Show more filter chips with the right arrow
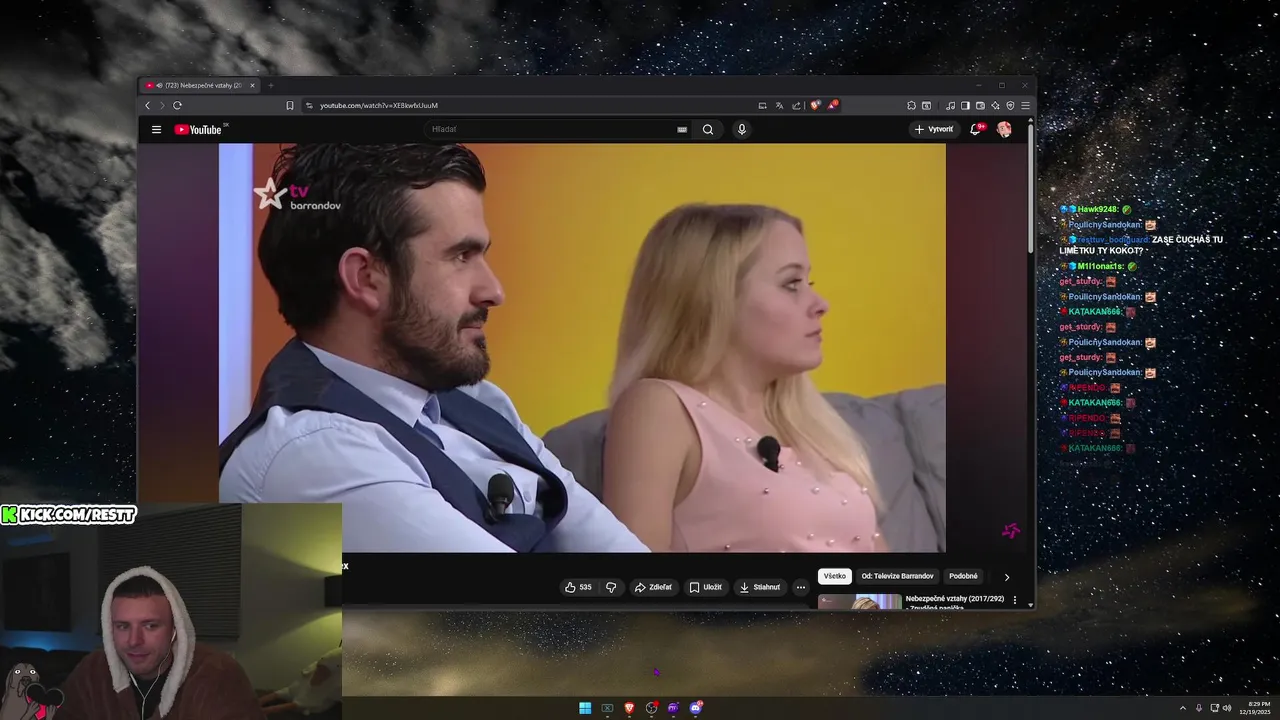 (x=1007, y=577)
